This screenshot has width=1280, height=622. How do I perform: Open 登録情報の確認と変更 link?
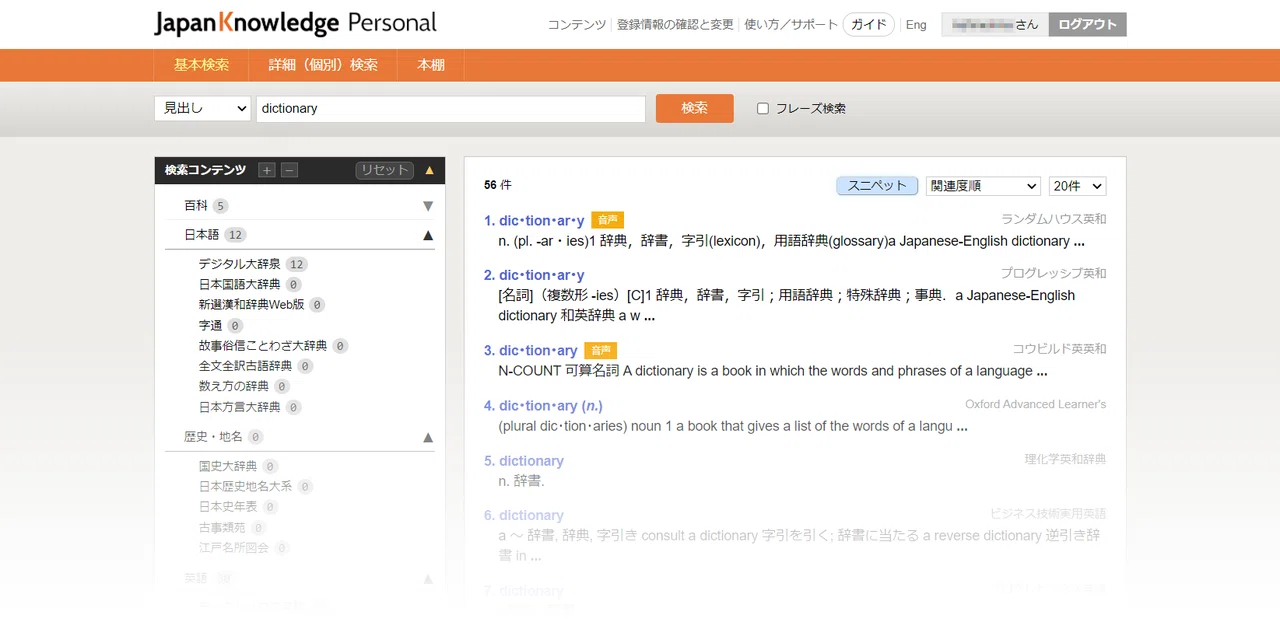tap(675, 25)
